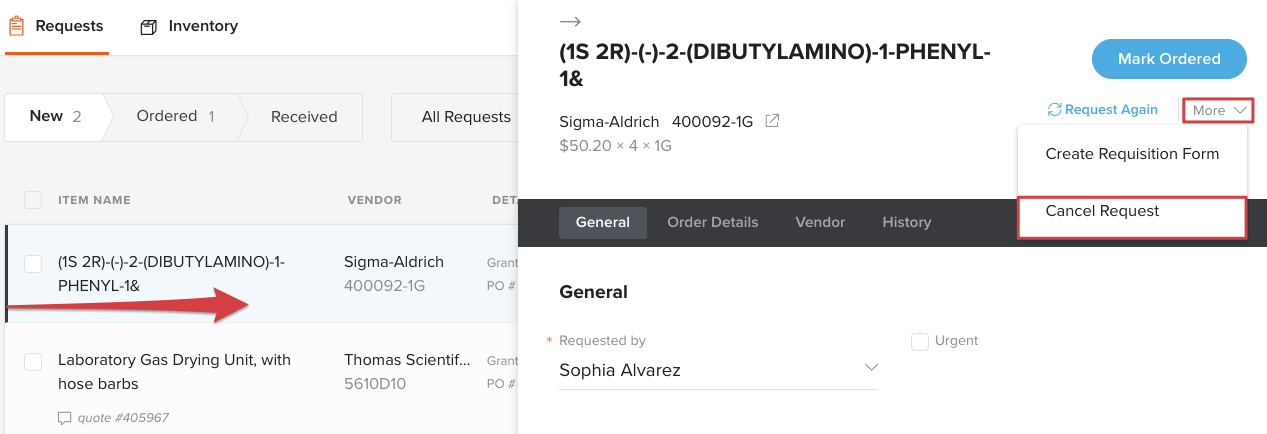Click quote #405967 comment icon
Screen dimensions: 1267x434
[x=65, y=417]
